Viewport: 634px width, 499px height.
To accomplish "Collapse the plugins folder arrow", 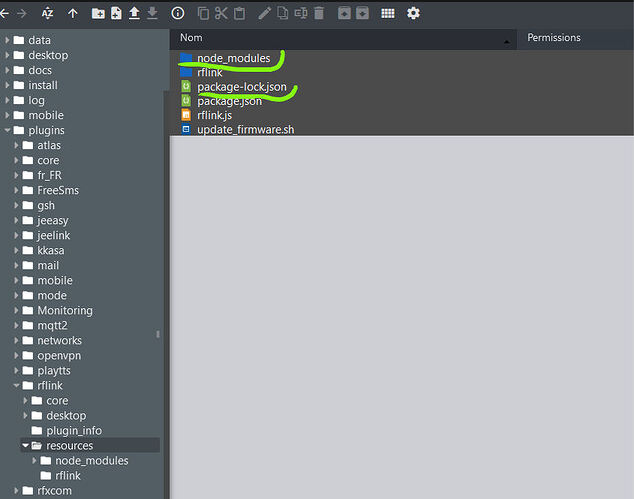I will coord(7,130).
